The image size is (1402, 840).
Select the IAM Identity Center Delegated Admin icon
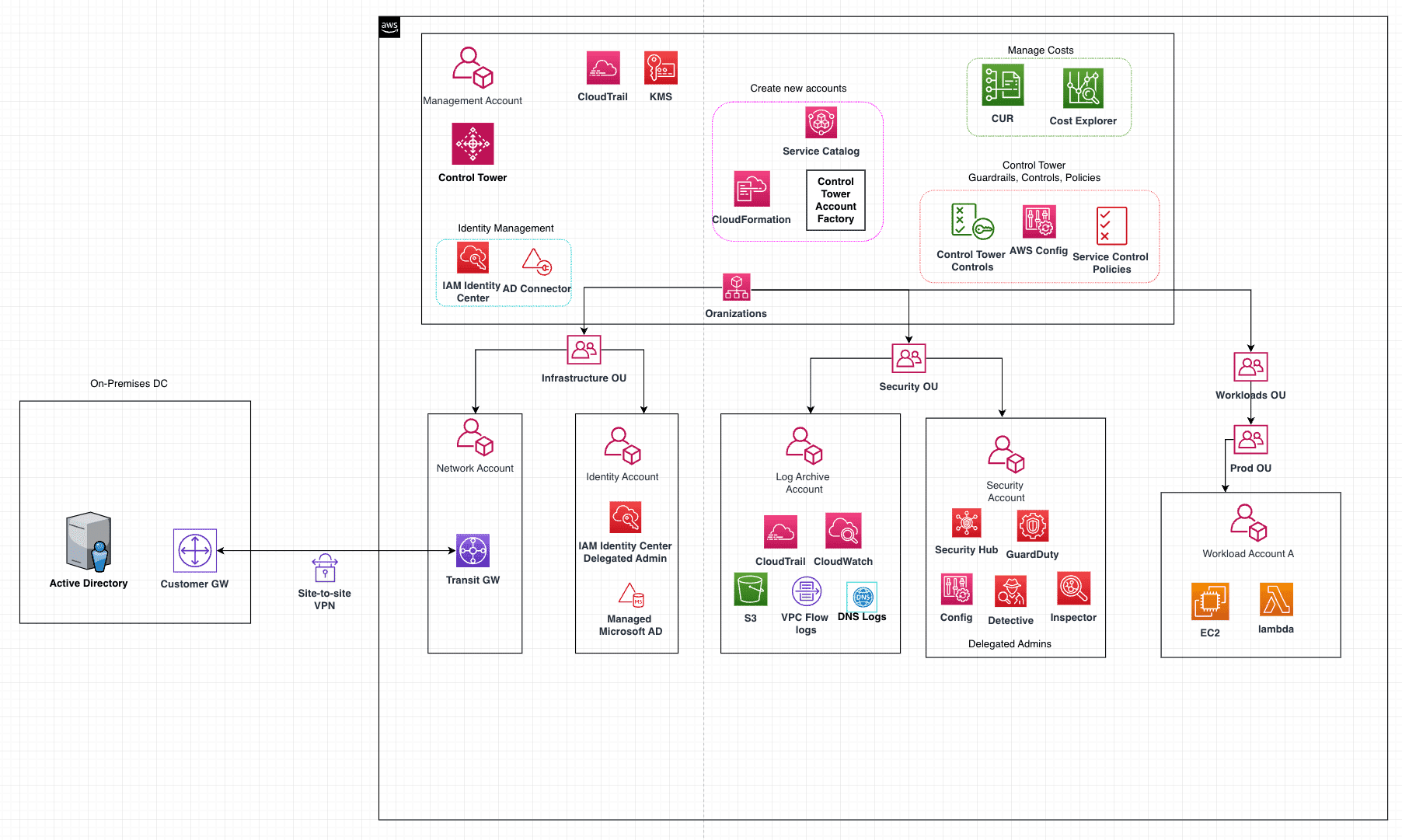click(626, 517)
